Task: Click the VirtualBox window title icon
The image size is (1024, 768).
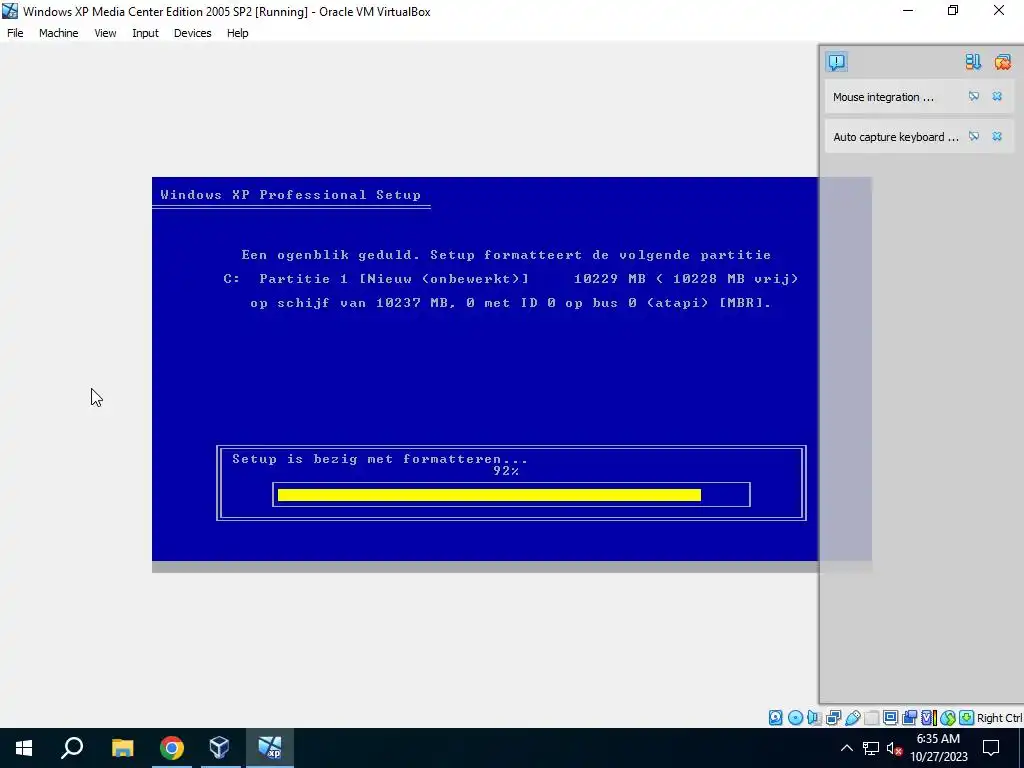Action: point(10,11)
